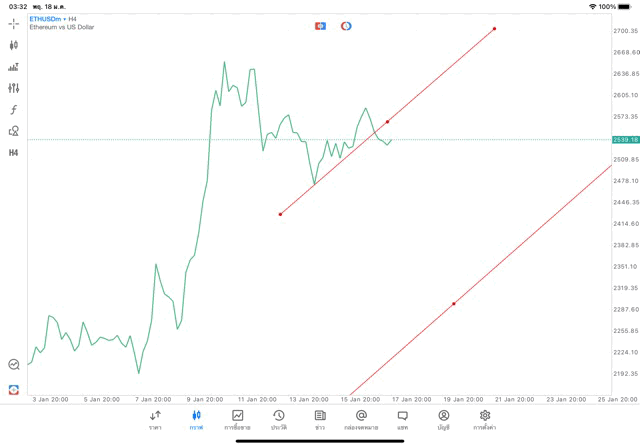The image size is (640, 447).
Task: Open the กล่องจดหมาย (Mailbox) tab
Action: point(361,419)
